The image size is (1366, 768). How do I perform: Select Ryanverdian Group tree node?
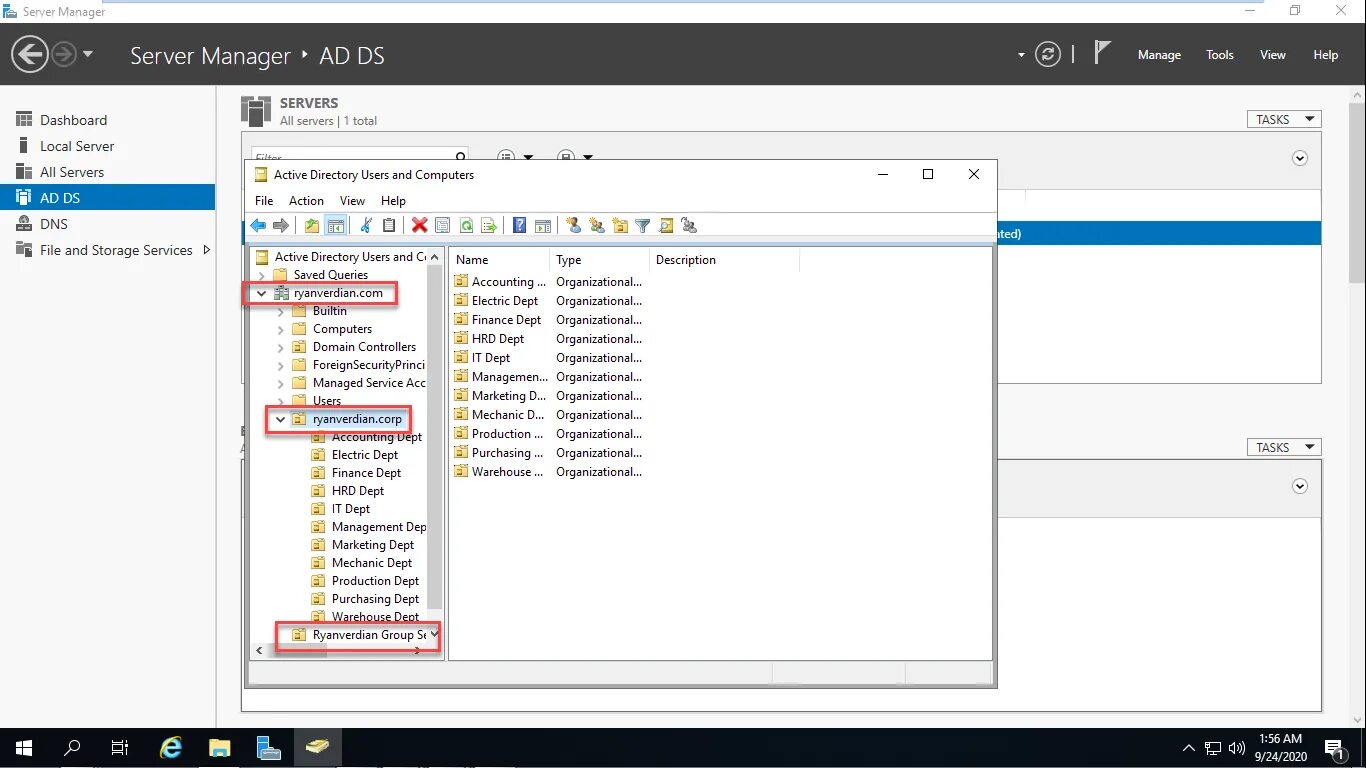point(369,635)
